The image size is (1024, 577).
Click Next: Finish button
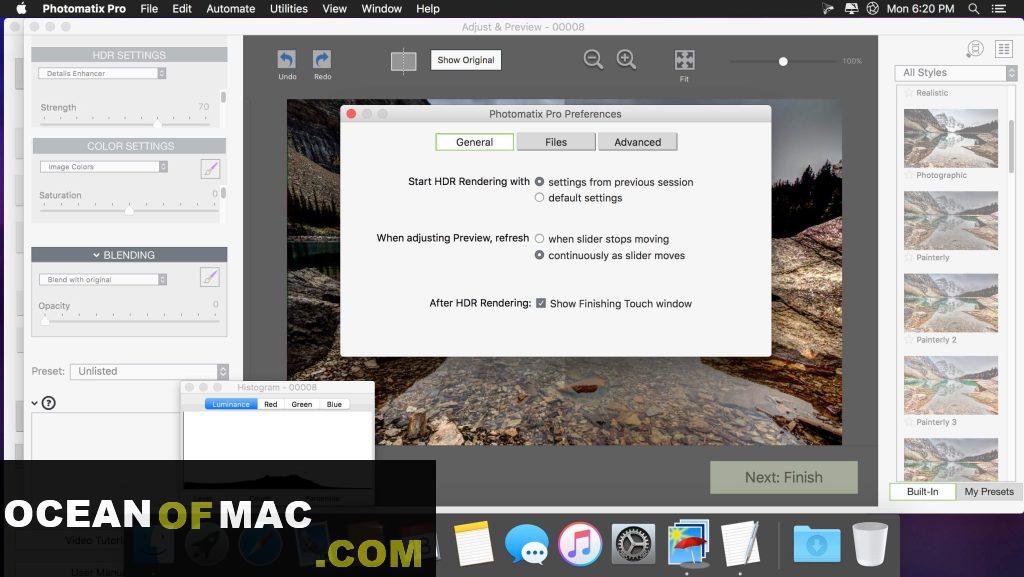tap(784, 477)
